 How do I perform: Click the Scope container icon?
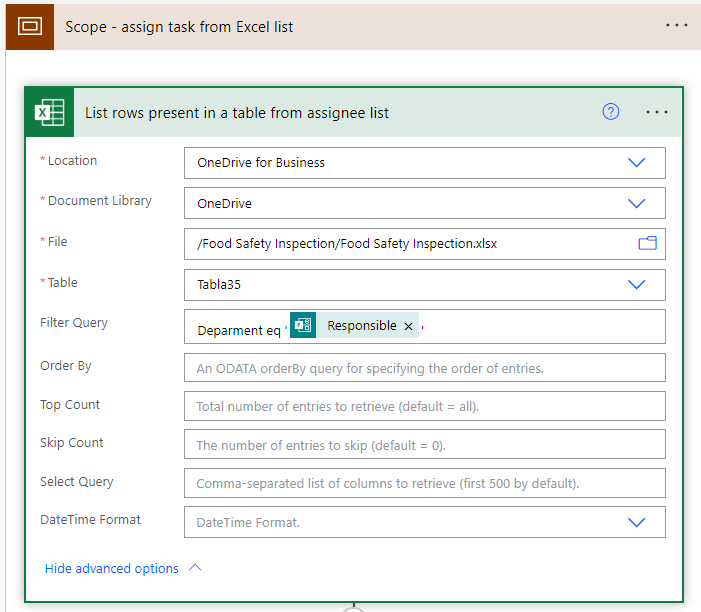(x=30, y=26)
